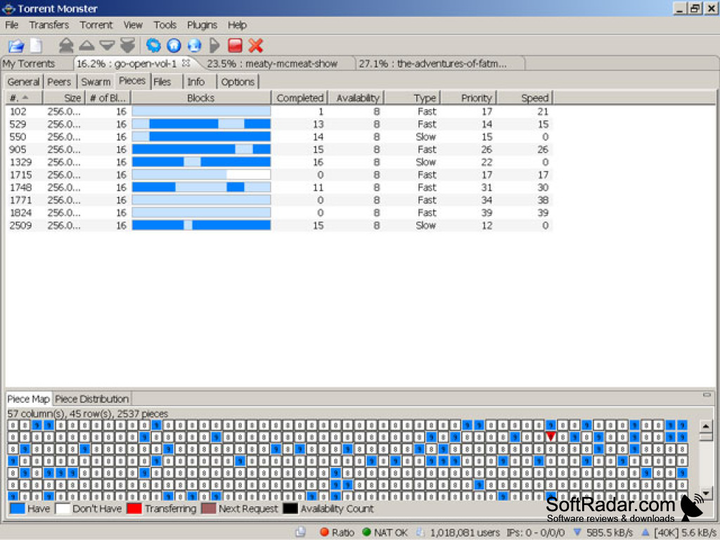Click the black Availability Count swatch

(290, 508)
